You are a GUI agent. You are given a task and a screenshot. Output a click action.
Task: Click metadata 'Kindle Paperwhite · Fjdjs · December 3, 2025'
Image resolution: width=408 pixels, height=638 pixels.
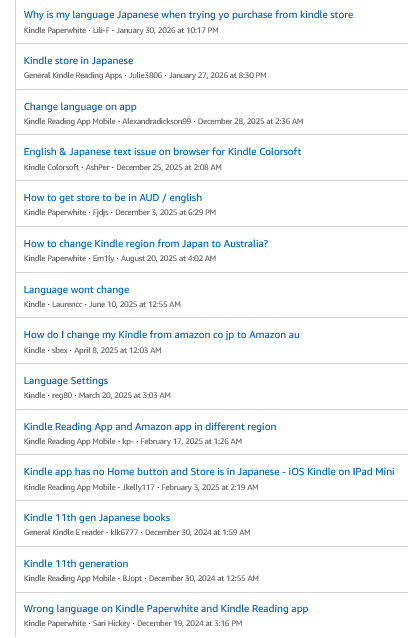point(120,212)
